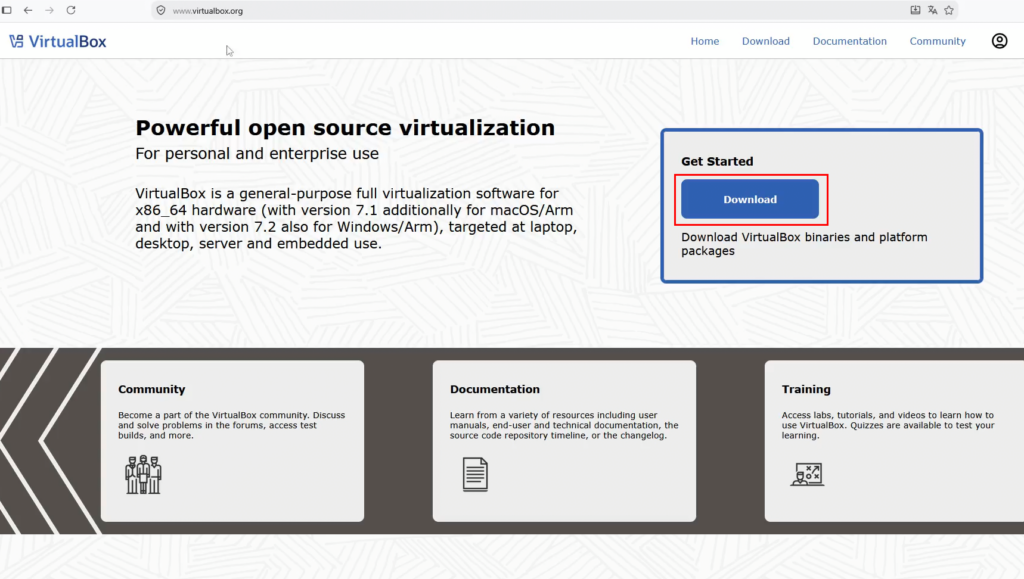Open Community in the top navigation
The image size is (1024, 579).
pyautogui.click(x=937, y=41)
